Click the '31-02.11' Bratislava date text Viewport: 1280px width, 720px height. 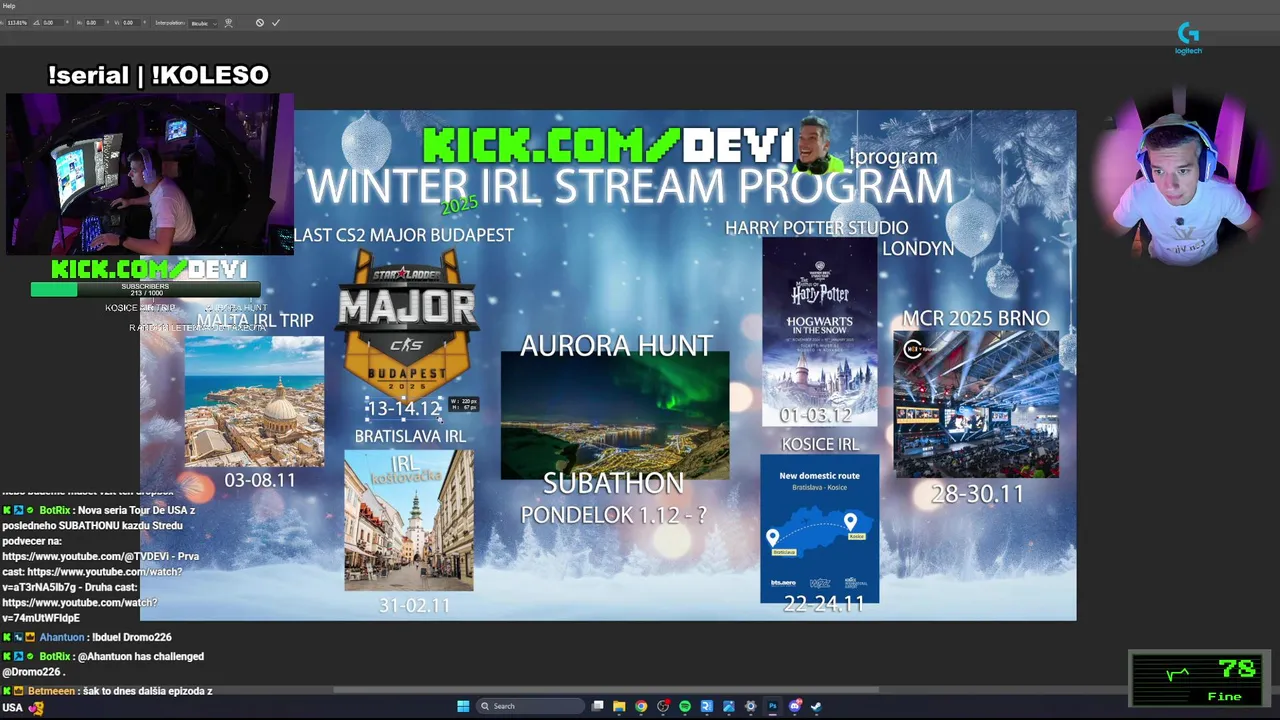point(414,605)
